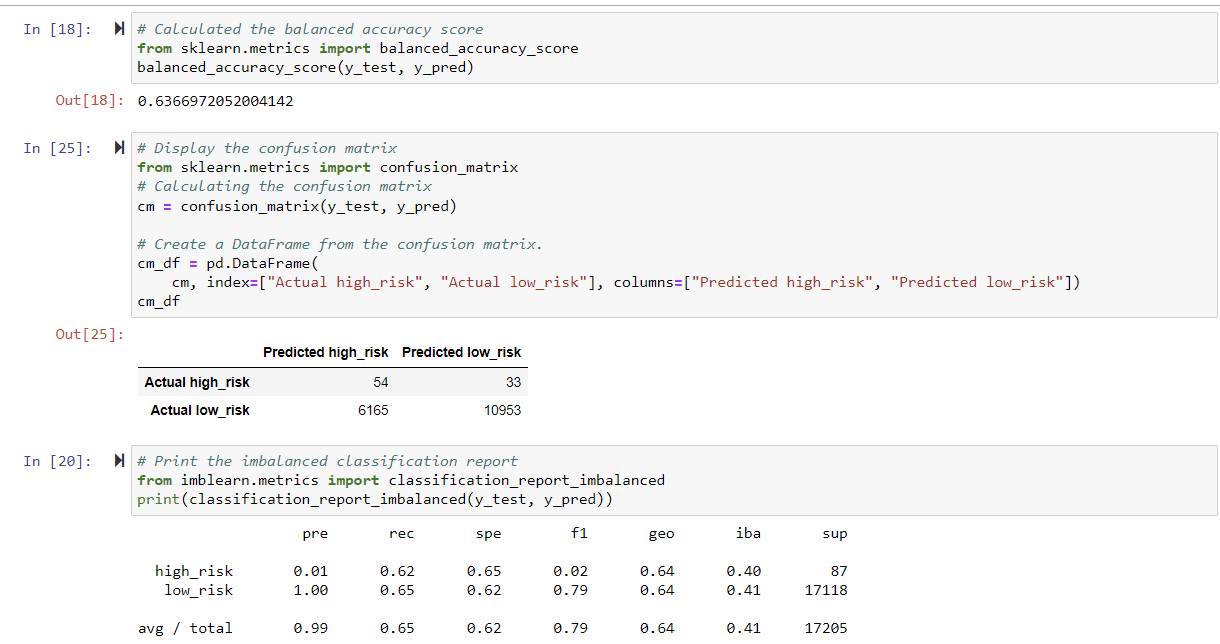This screenshot has height=644, width=1220.
Task: Select high_risk iba value 0.40
Action: coord(744,571)
